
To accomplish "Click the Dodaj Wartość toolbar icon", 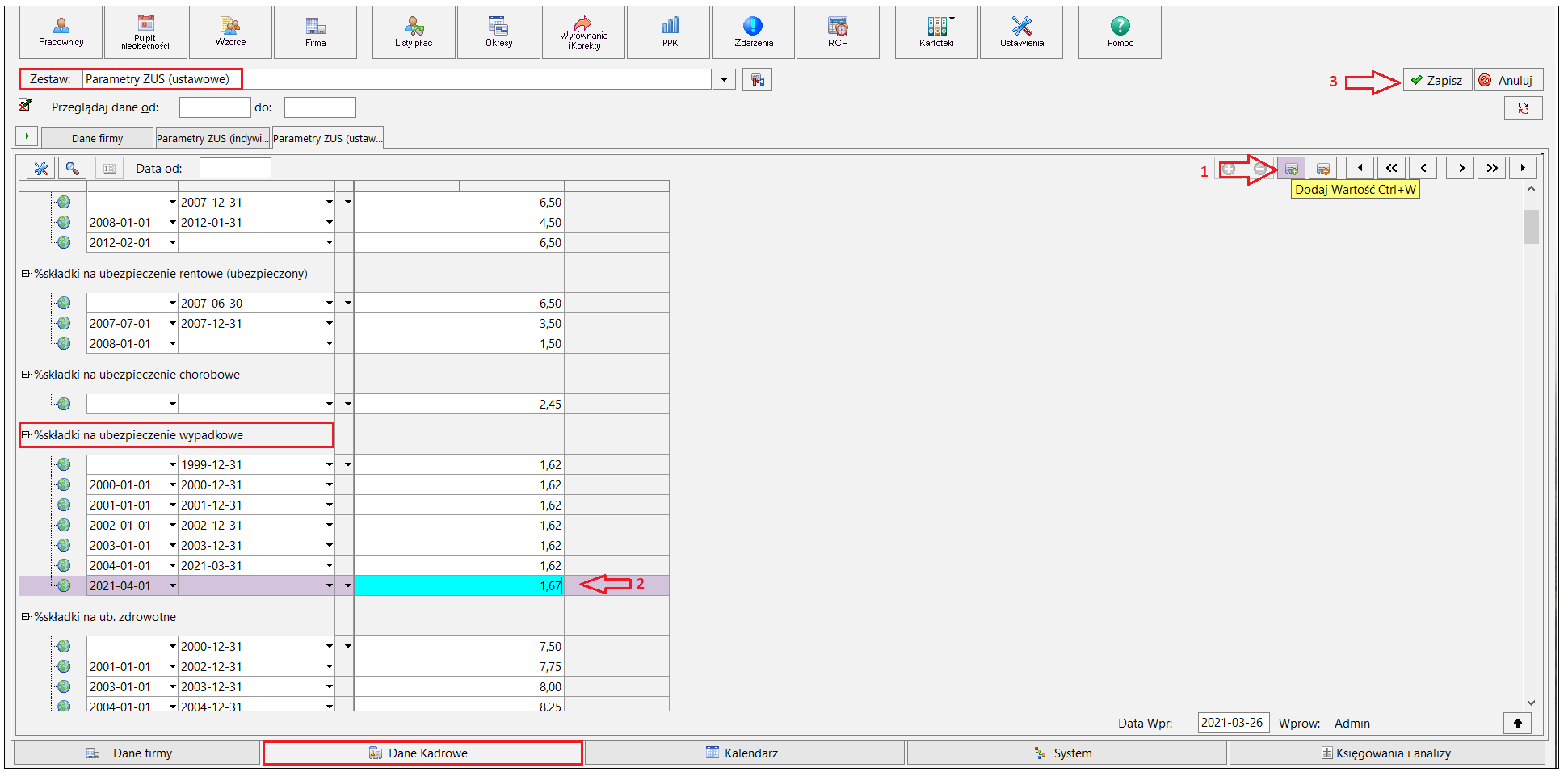I will tap(1291, 169).
